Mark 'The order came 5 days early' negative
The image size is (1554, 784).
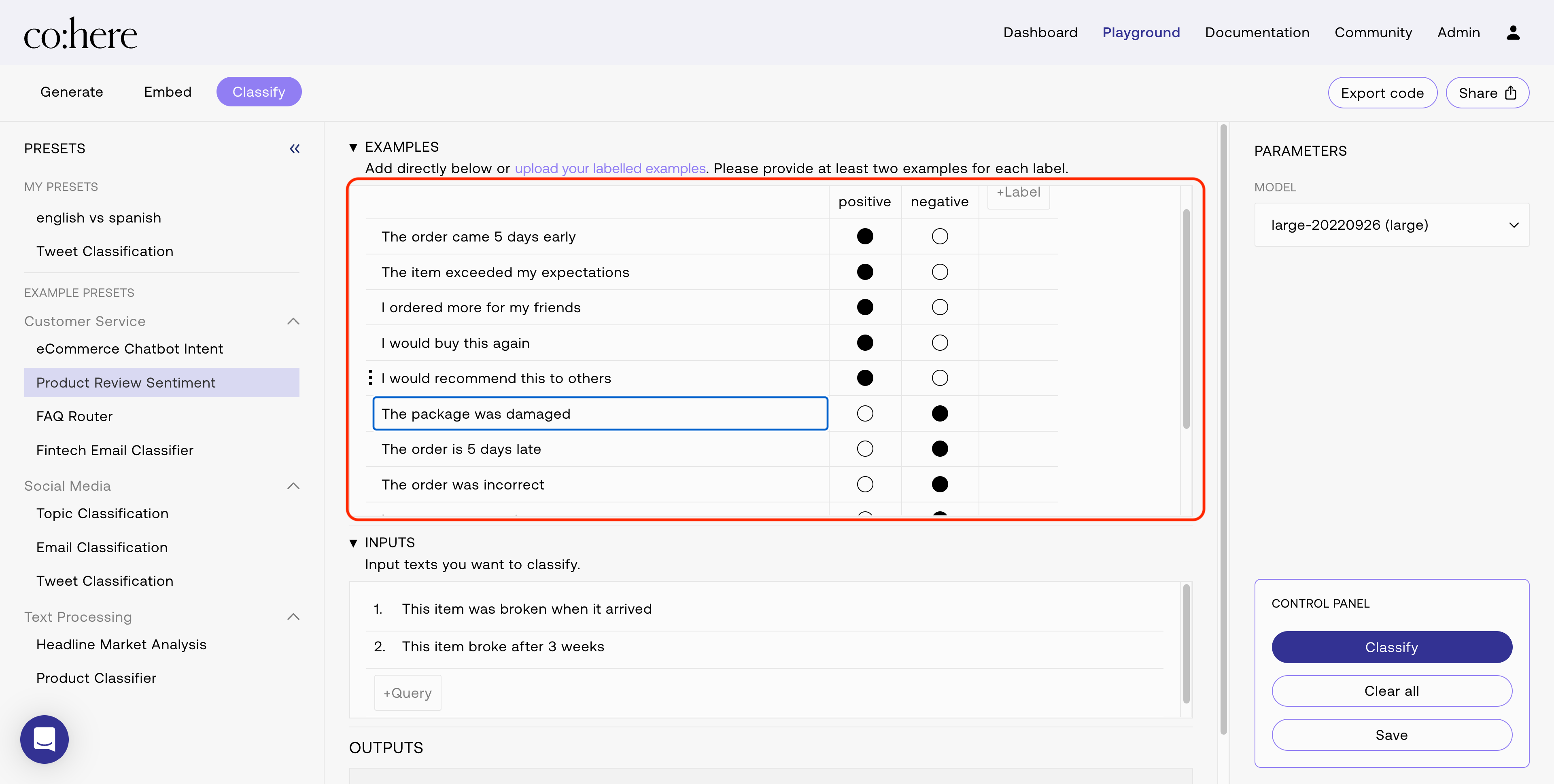tap(939, 236)
